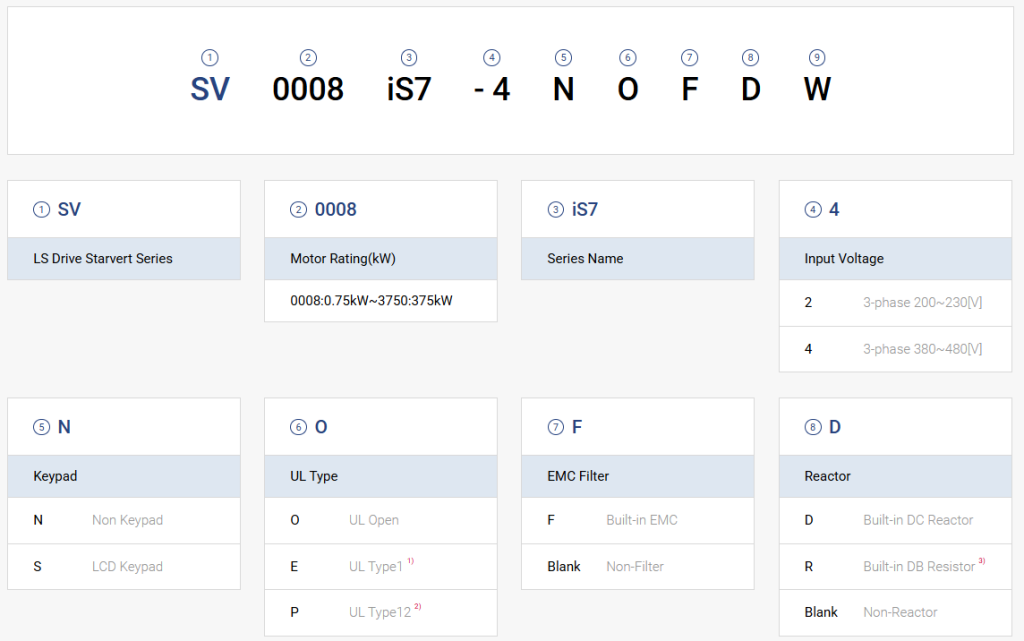Screen dimensions: 1024x641
Task: Select the "Non-Reactor" description
Action: click(900, 612)
